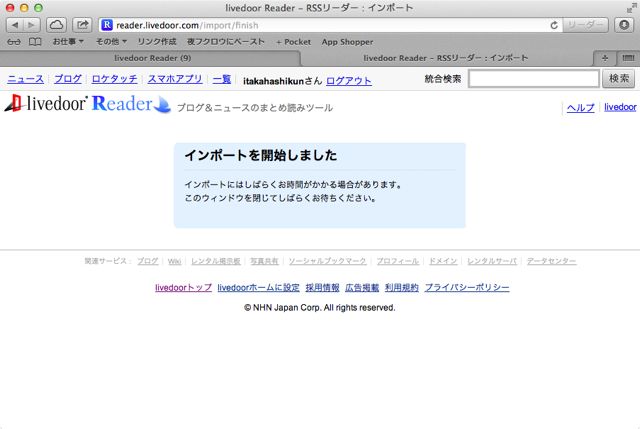Open footer レンタル掲示板 link
Viewport: 640px width, 429px height.
point(216,261)
